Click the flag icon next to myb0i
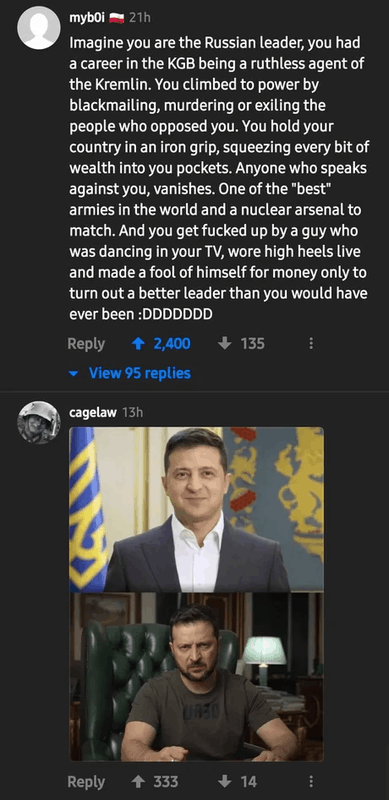 [x=117, y=18]
